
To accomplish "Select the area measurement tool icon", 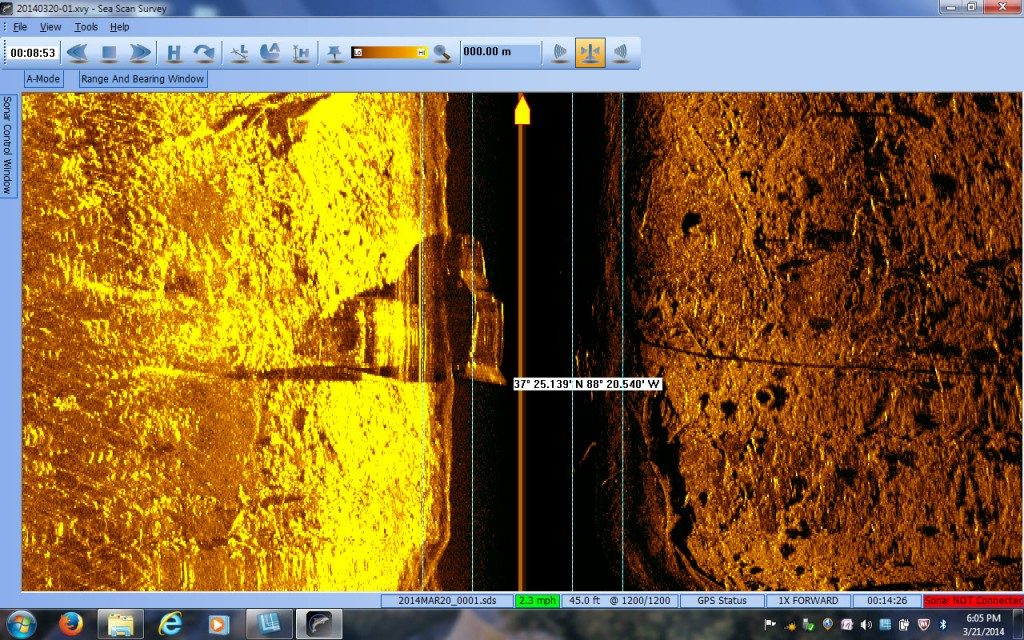I will tap(269, 52).
